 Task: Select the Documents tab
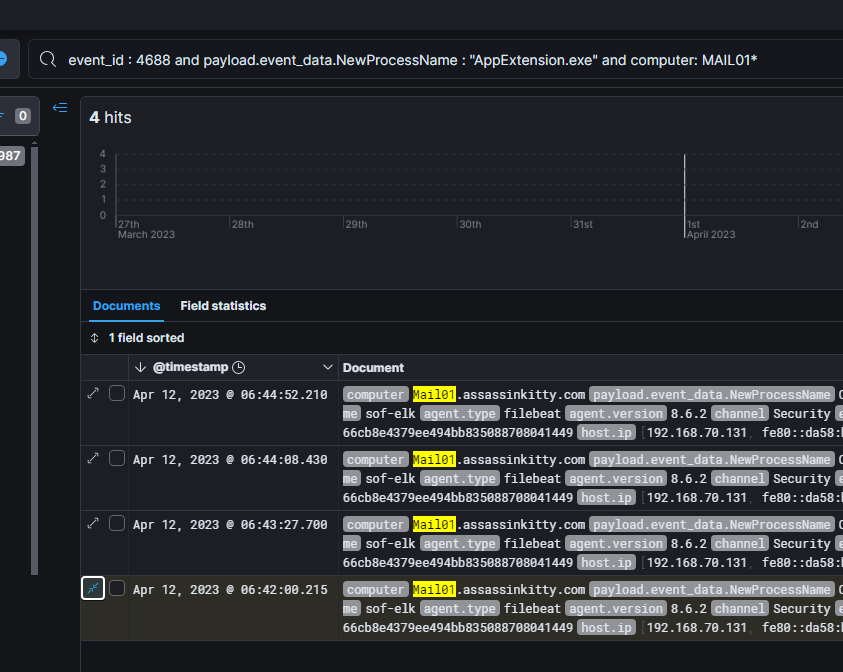(x=126, y=306)
